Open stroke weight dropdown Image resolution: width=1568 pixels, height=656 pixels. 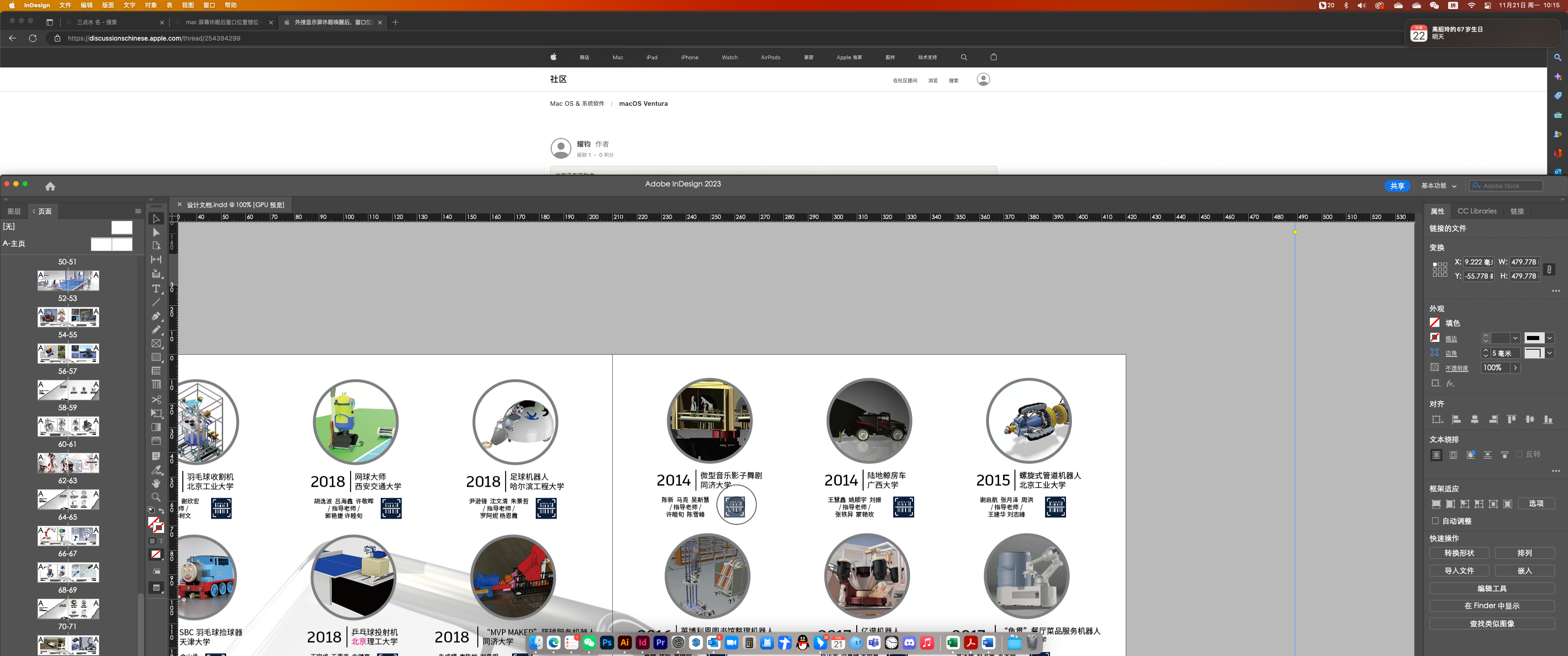(x=1515, y=338)
